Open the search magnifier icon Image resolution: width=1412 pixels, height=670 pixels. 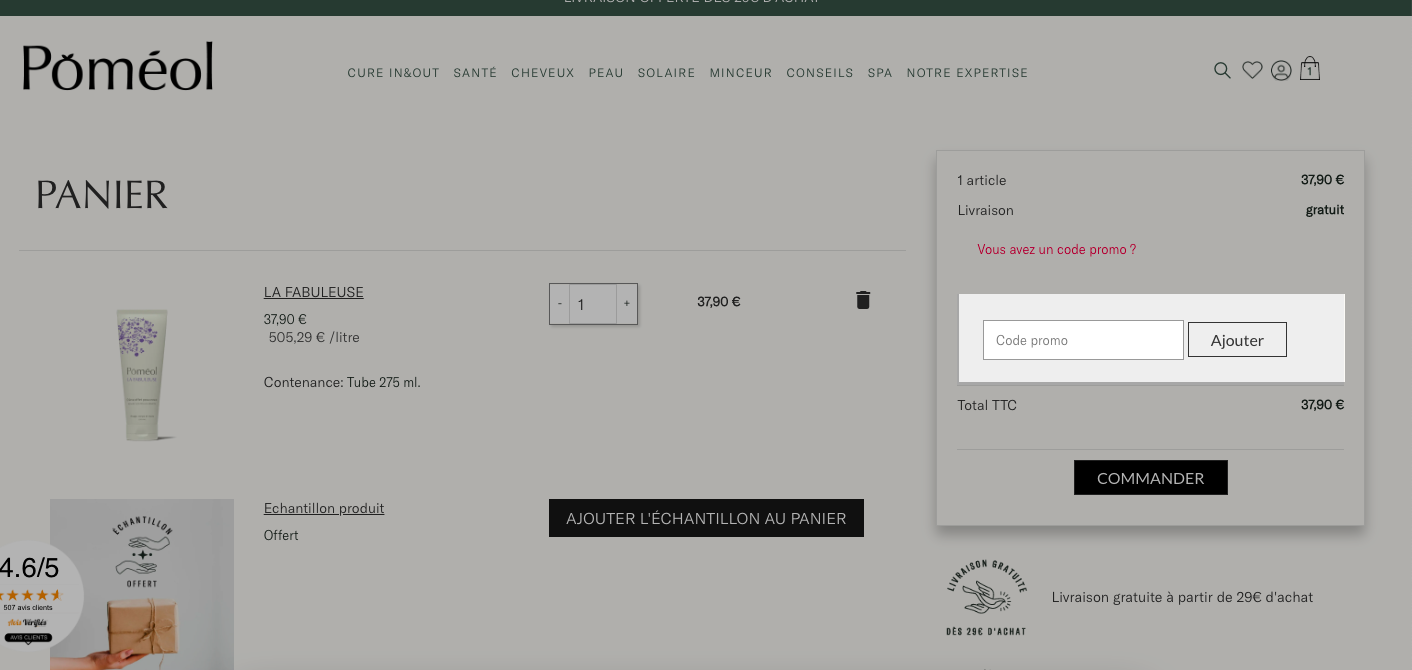click(x=1222, y=70)
